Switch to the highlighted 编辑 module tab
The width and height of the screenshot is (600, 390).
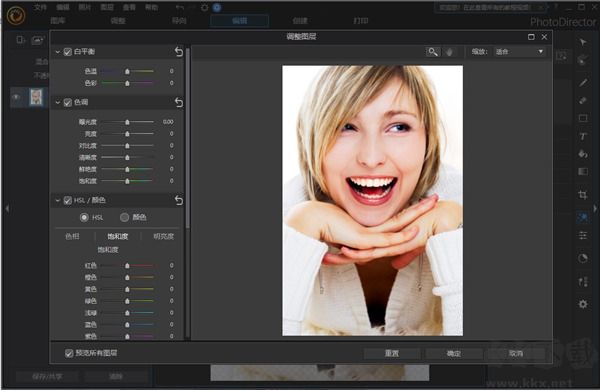point(240,21)
